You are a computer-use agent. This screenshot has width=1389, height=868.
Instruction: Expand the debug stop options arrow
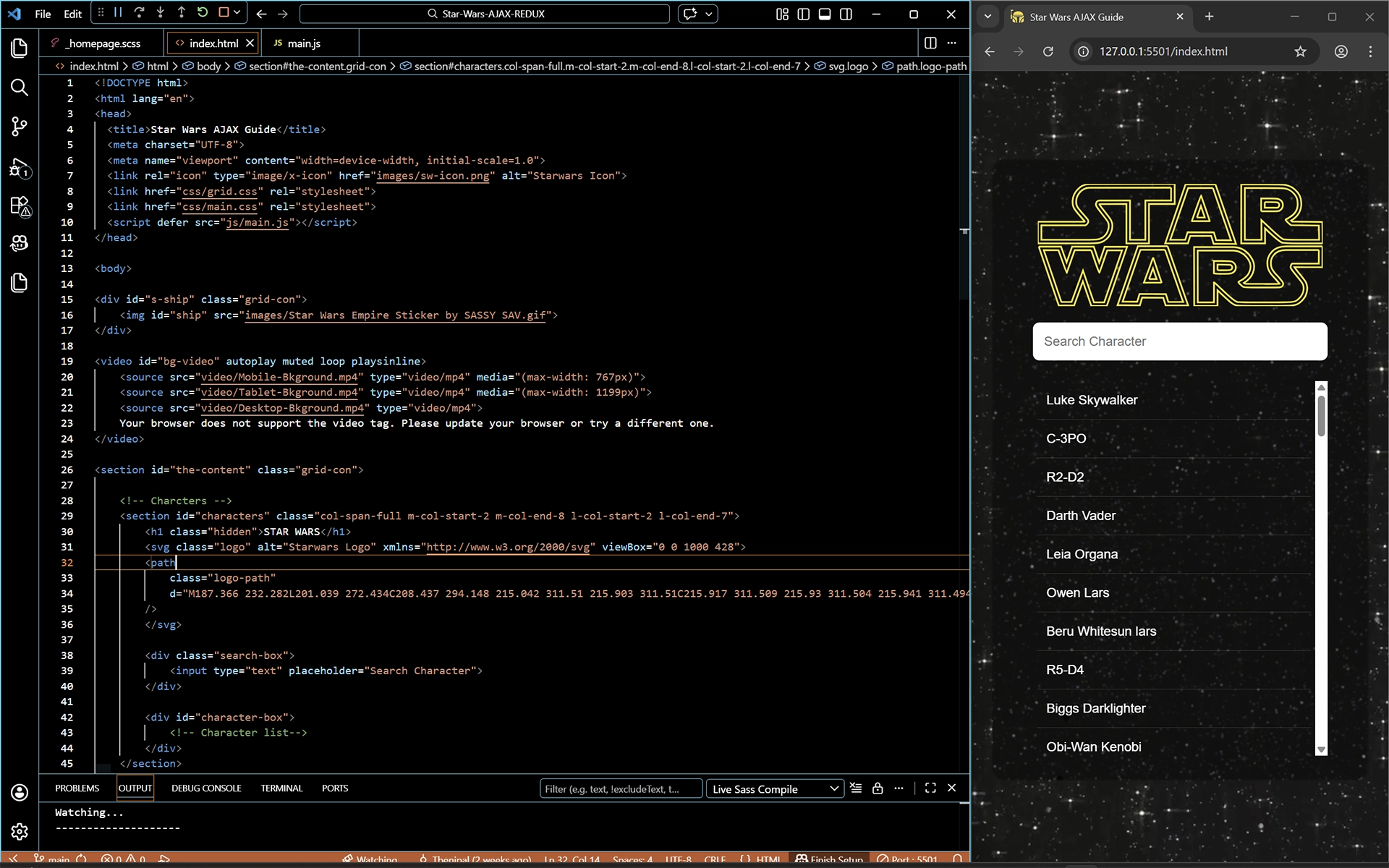pos(237,13)
